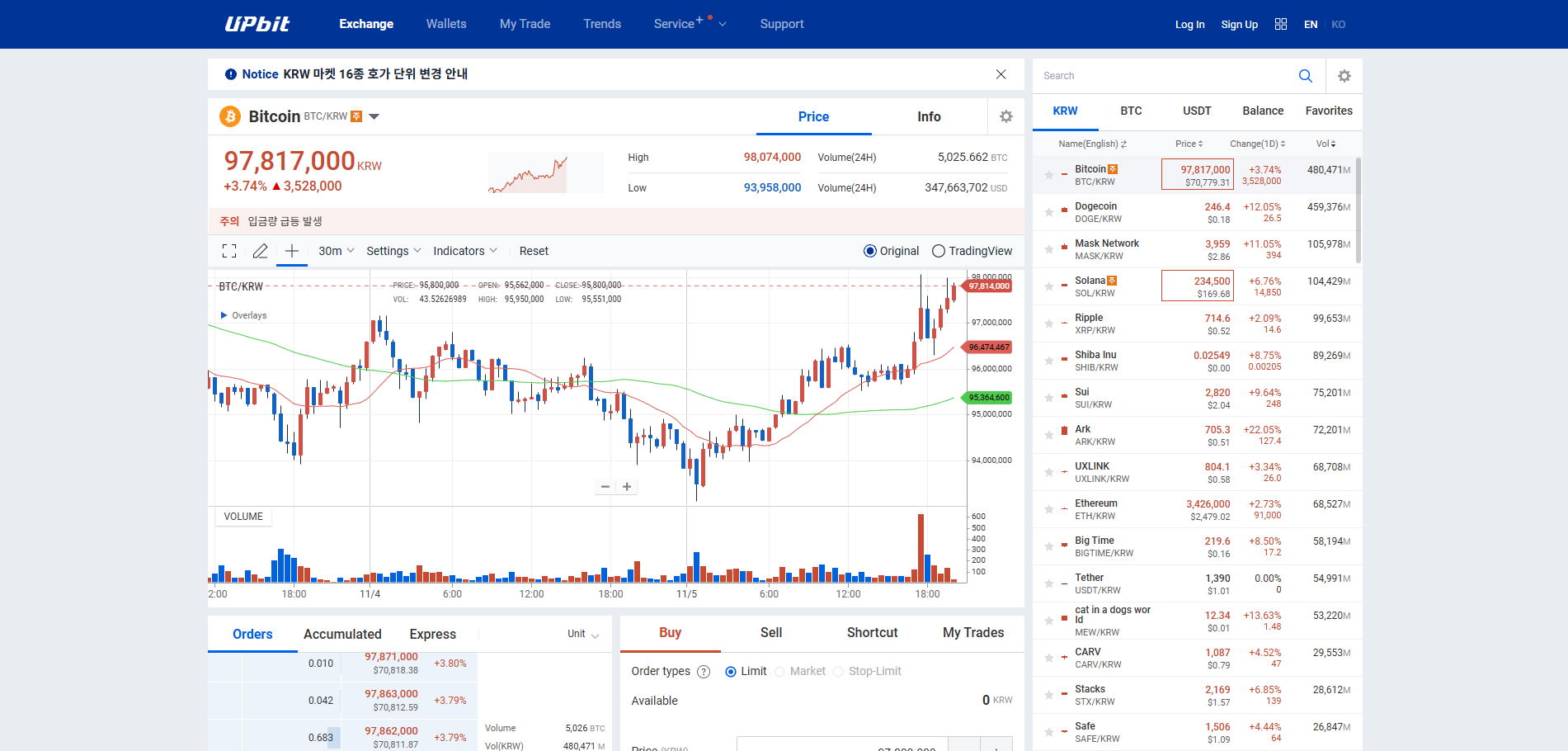Expand the chart Overlays triangle
The height and width of the screenshot is (751, 1568).
pos(224,315)
